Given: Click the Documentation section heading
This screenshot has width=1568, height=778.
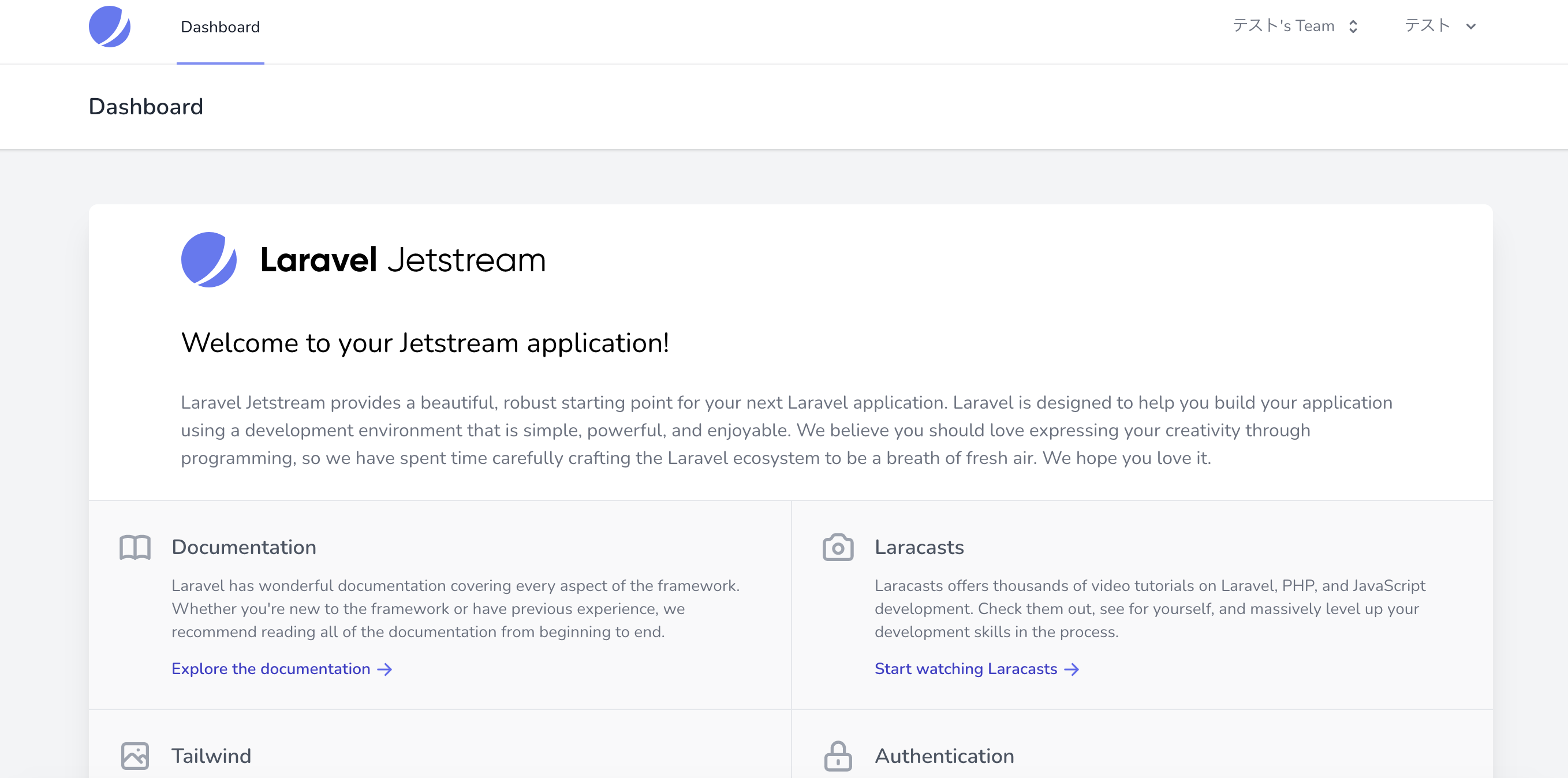Looking at the screenshot, I should point(244,548).
